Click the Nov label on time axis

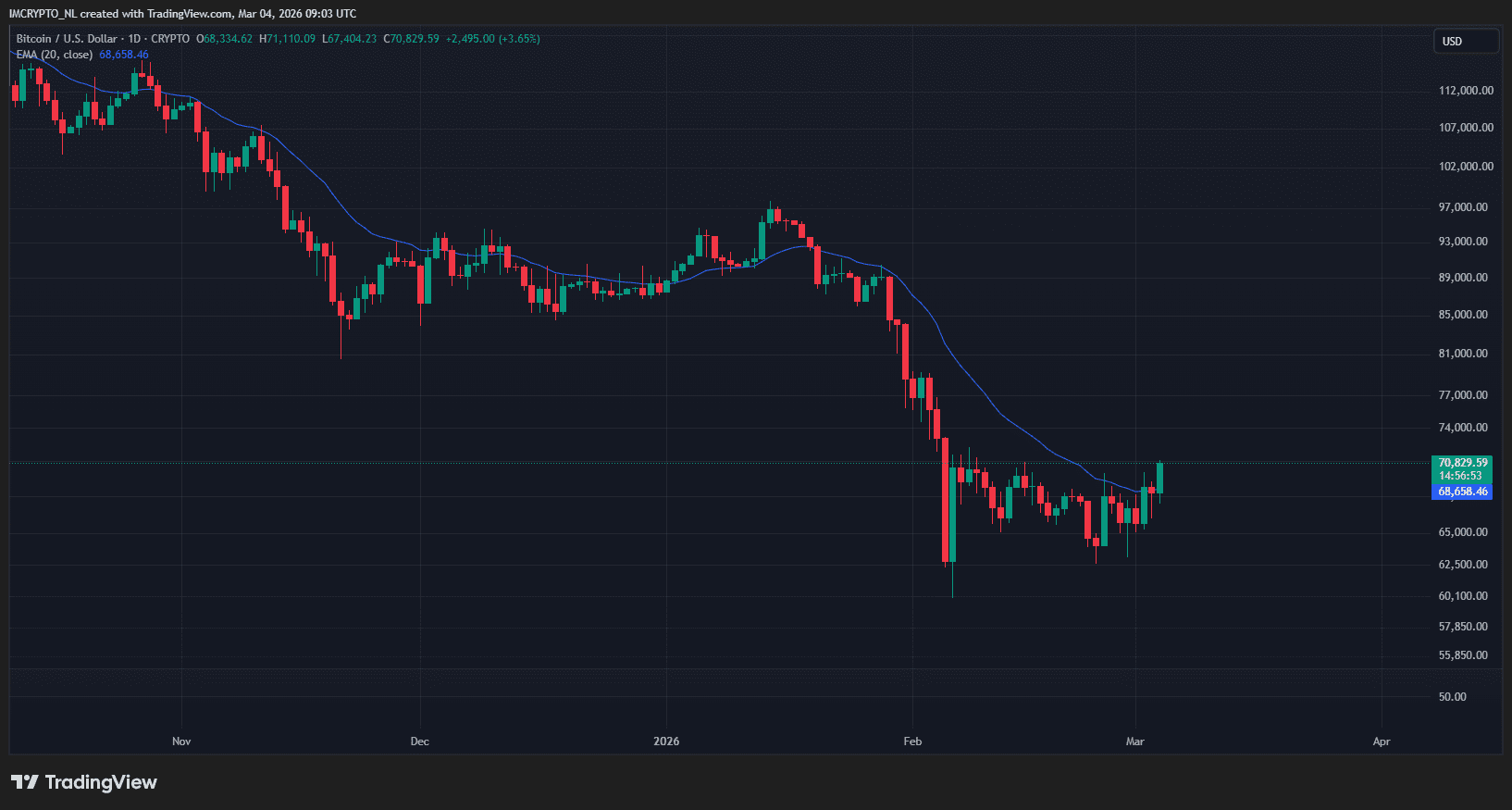click(181, 741)
